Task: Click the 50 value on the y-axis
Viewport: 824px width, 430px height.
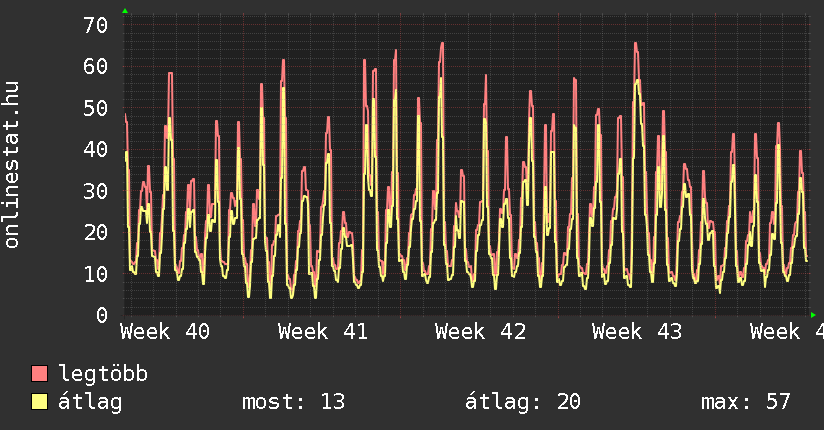Action: point(95,108)
